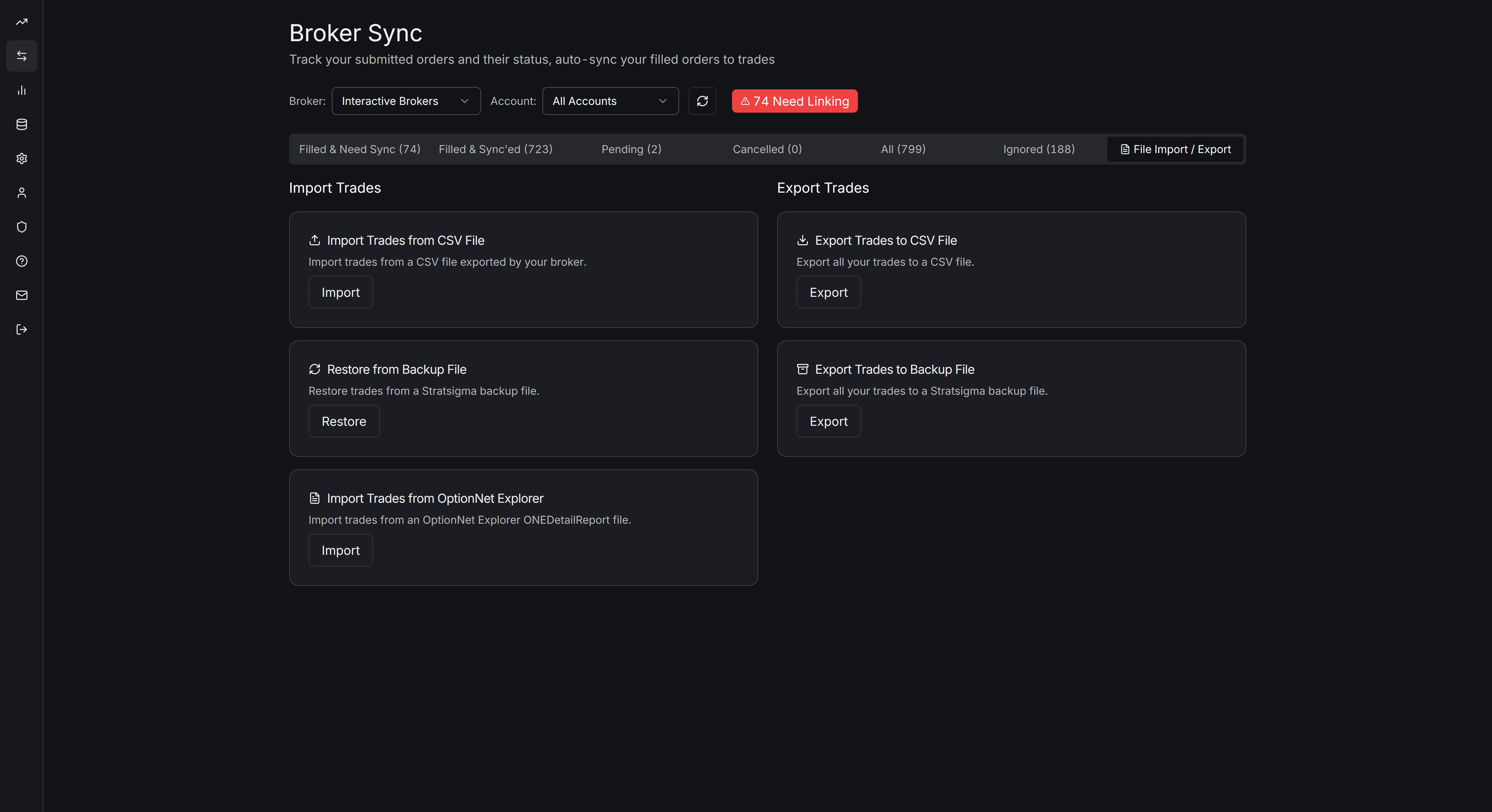Click Import under OptionNet Explorer card
Image resolution: width=1492 pixels, height=812 pixels.
(x=341, y=550)
